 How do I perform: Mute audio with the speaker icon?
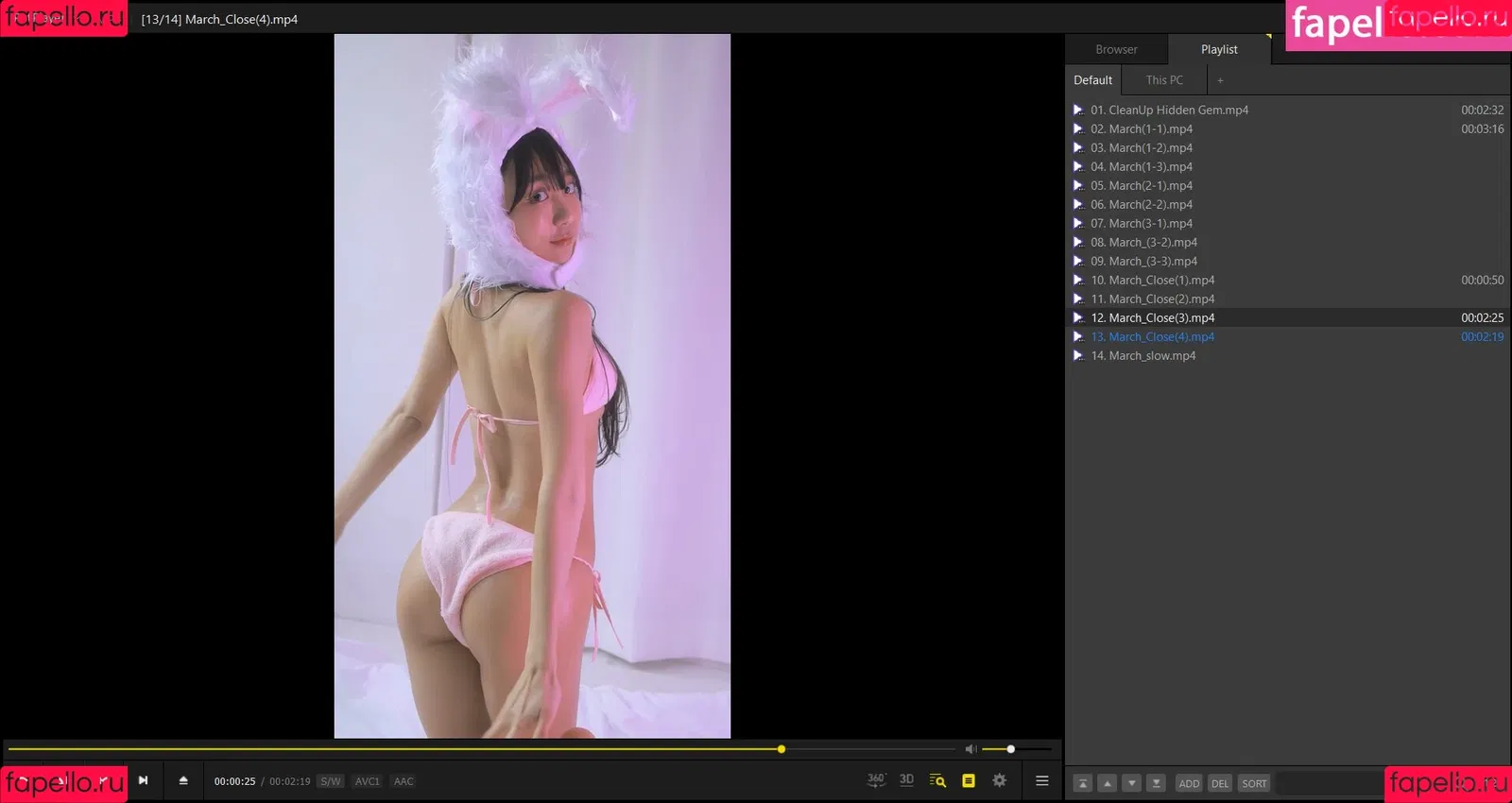point(971,749)
